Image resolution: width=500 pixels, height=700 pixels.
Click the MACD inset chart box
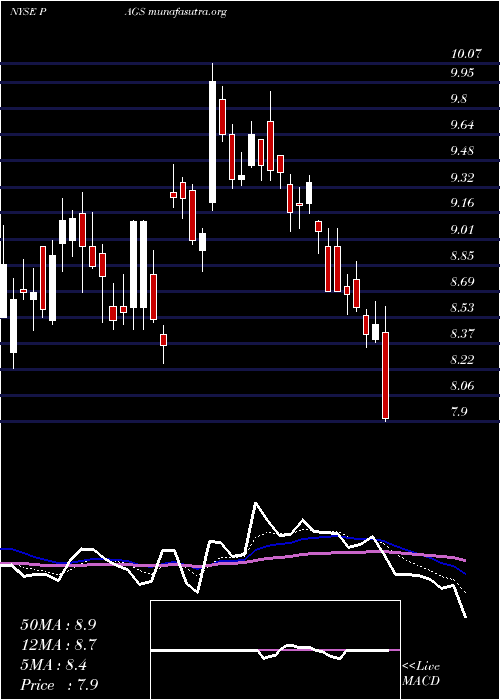click(x=275, y=650)
